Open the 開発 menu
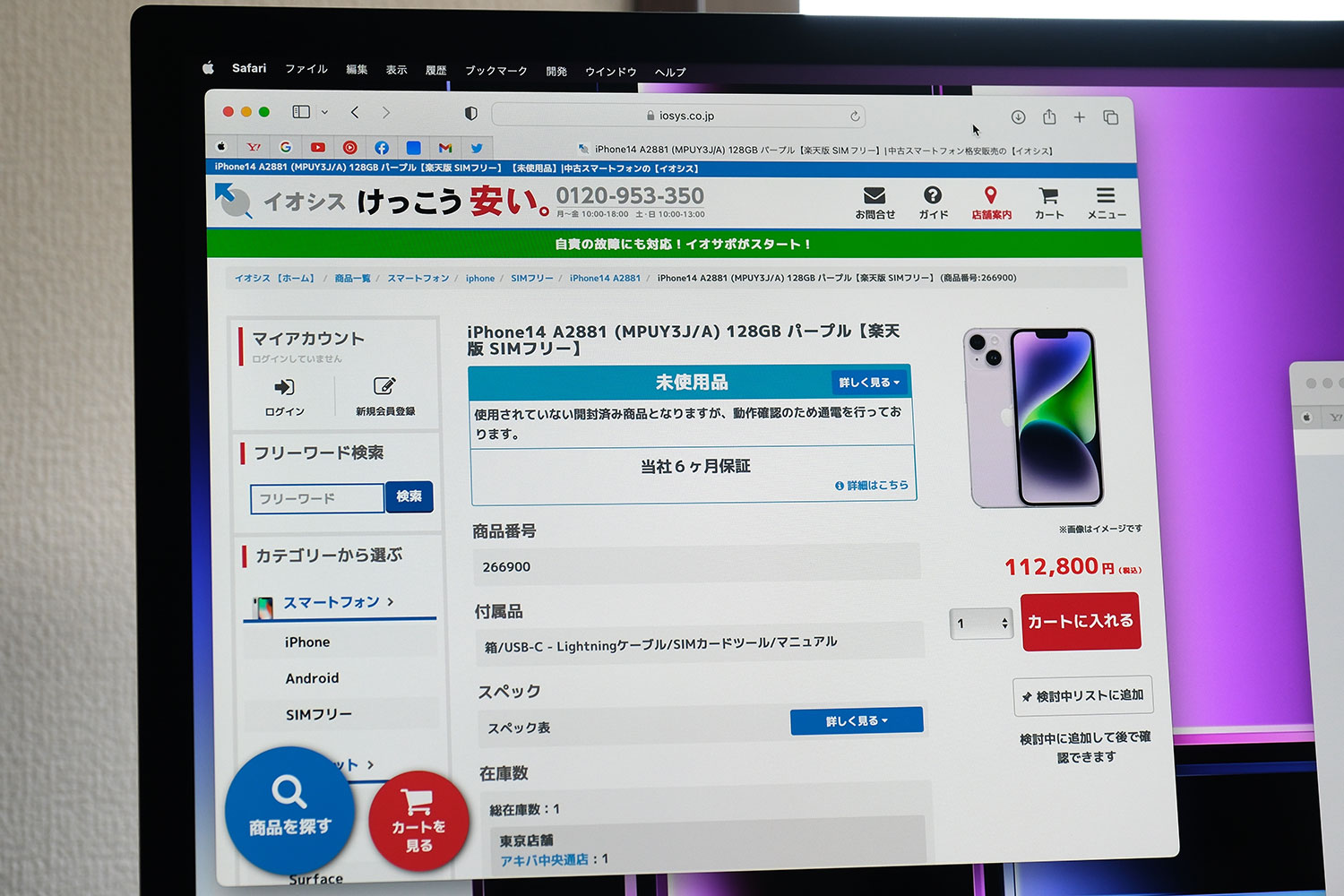This screenshot has height=896, width=1344. pos(556,72)
